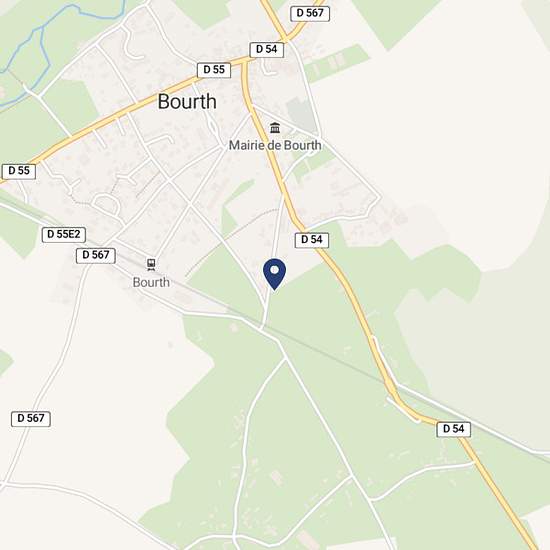Select the D 567 shield beside train station
550x550 pixels.
(96, 255)
